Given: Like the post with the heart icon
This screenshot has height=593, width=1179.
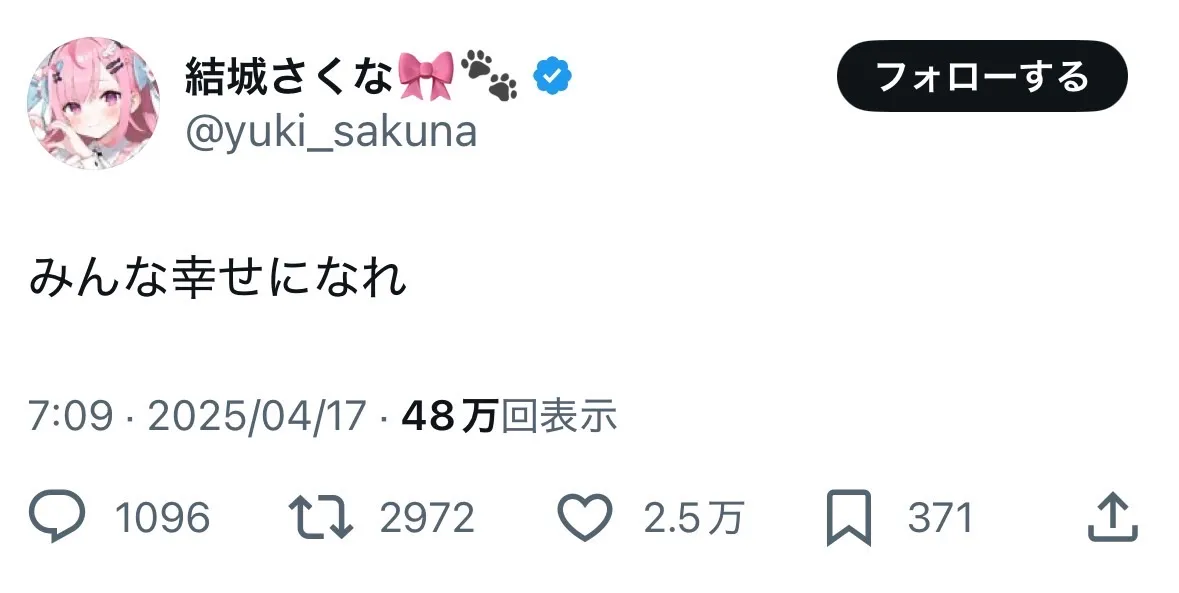Looking at the screenshot, I should click(584, 517).
